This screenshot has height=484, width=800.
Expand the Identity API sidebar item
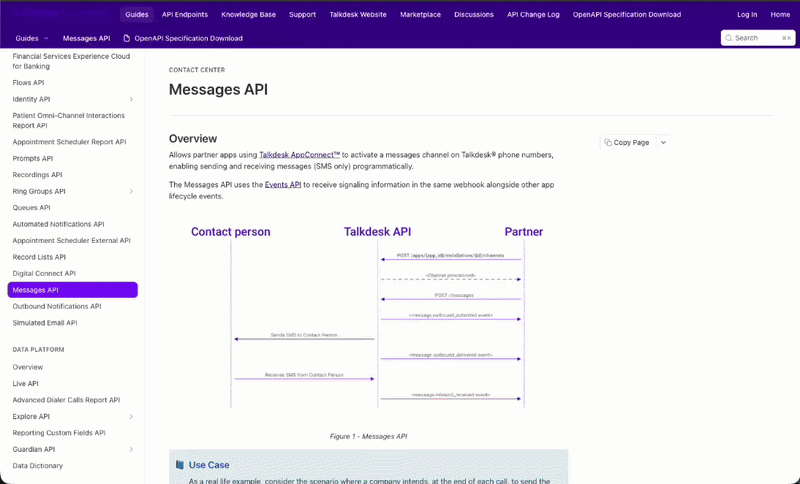131,99
